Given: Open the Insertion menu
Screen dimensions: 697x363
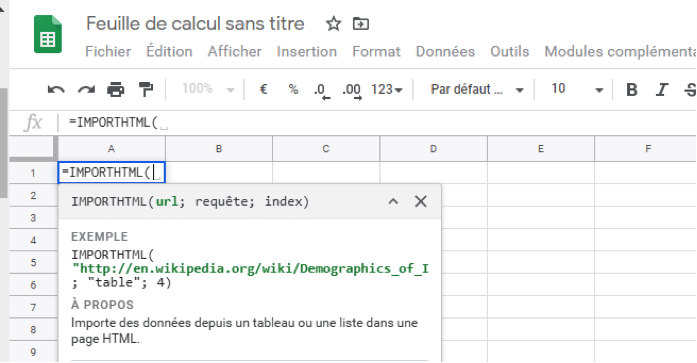Looking at the screenshot, I should coord(307,52).
